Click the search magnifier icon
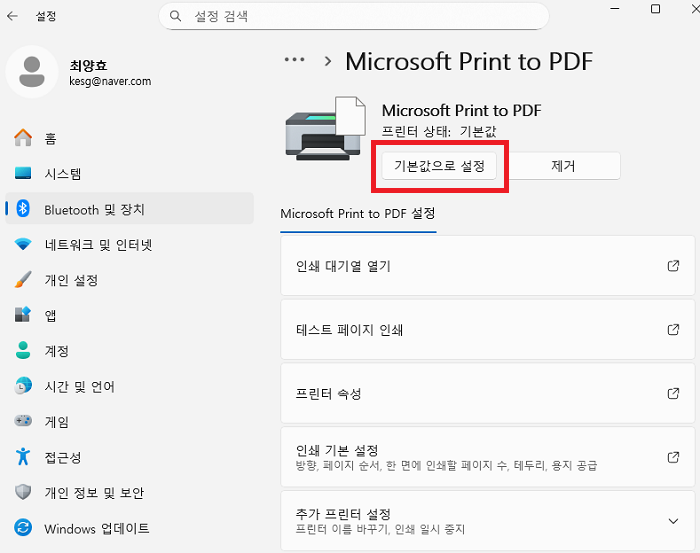 (175, 17)
